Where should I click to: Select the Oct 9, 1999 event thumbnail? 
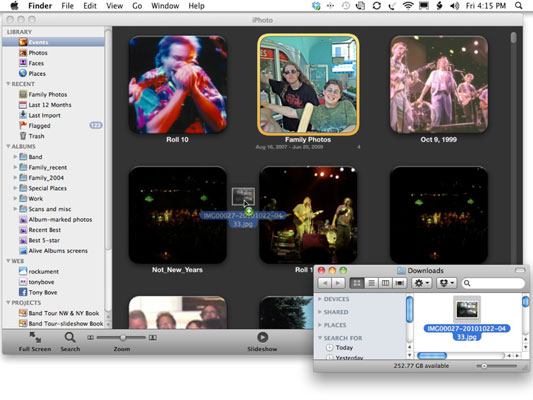(439, 85)
